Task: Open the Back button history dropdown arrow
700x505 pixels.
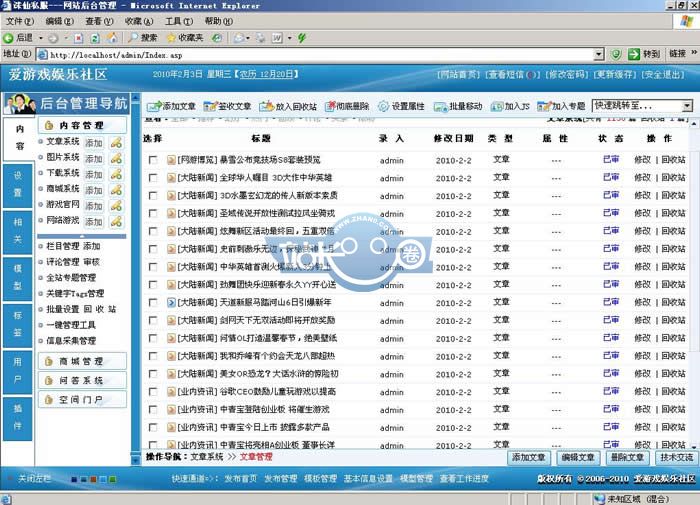Action: [x=40, y=38]
